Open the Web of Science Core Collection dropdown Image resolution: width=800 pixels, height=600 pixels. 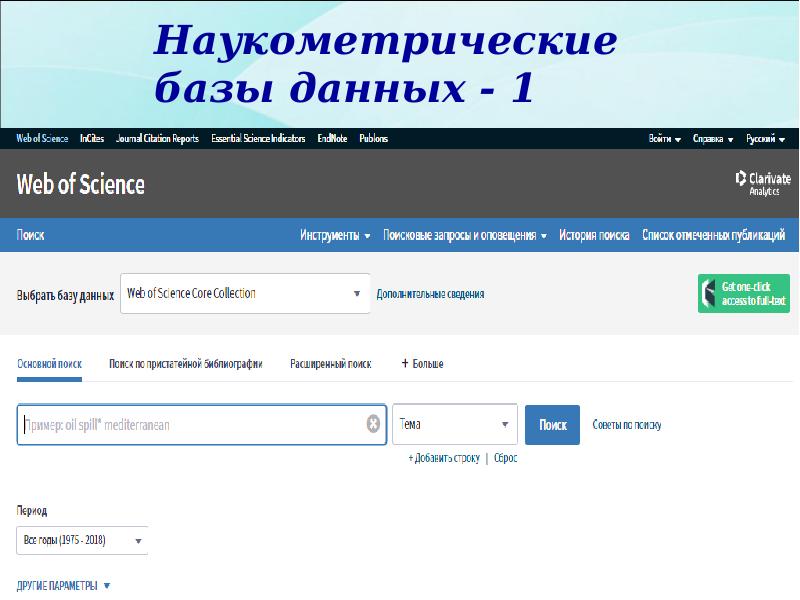point(245,293)
